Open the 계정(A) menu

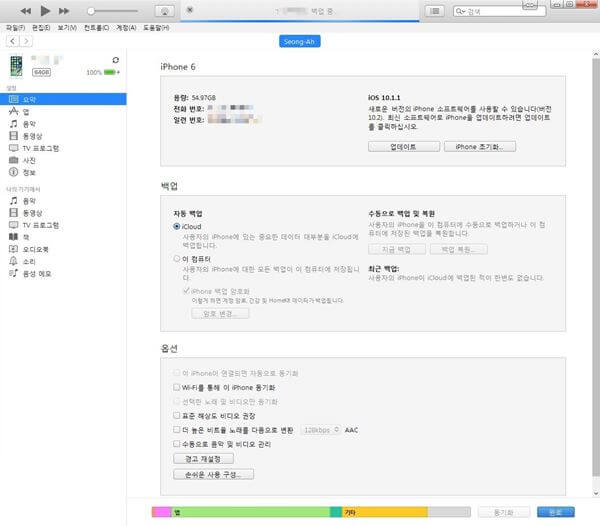126,28
